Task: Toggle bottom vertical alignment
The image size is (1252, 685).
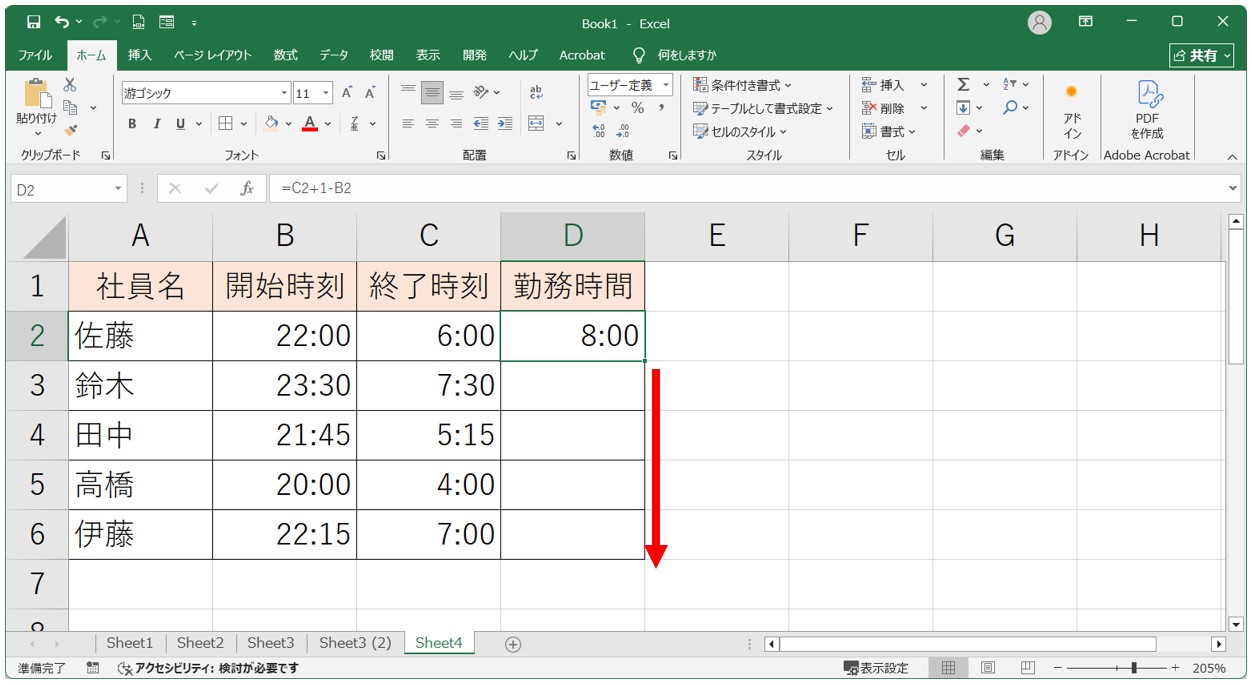Action: pos(456,93)
